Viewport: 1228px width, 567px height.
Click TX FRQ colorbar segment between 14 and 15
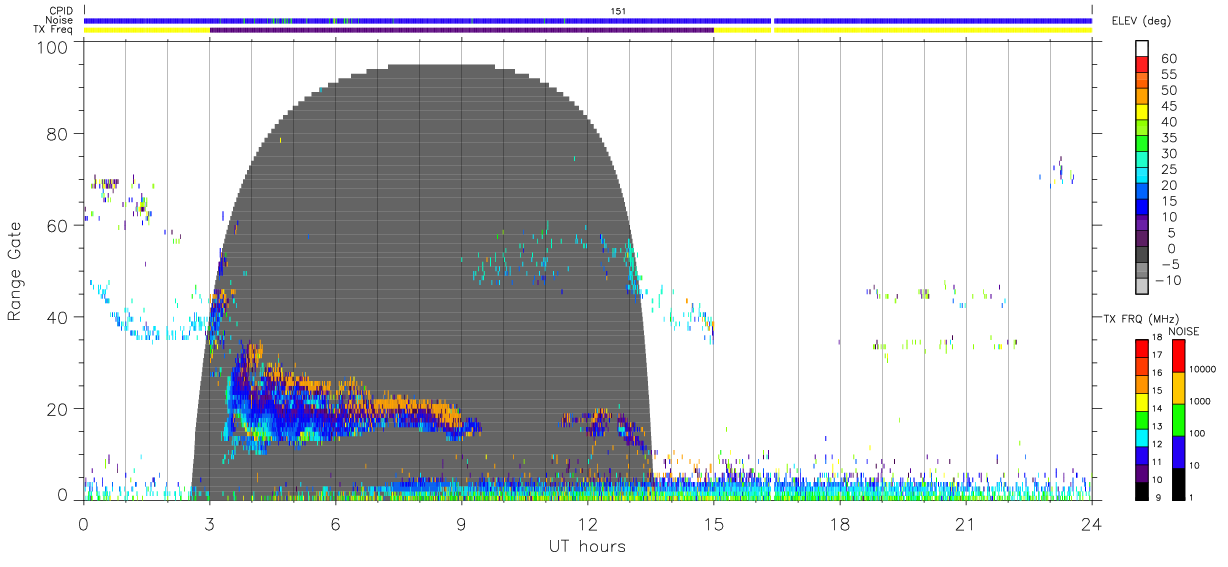click(x=1141, y=400)
